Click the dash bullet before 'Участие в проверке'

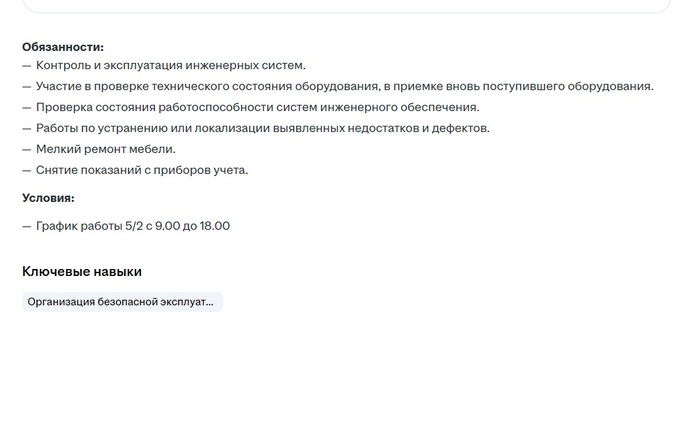click(27, 87)
